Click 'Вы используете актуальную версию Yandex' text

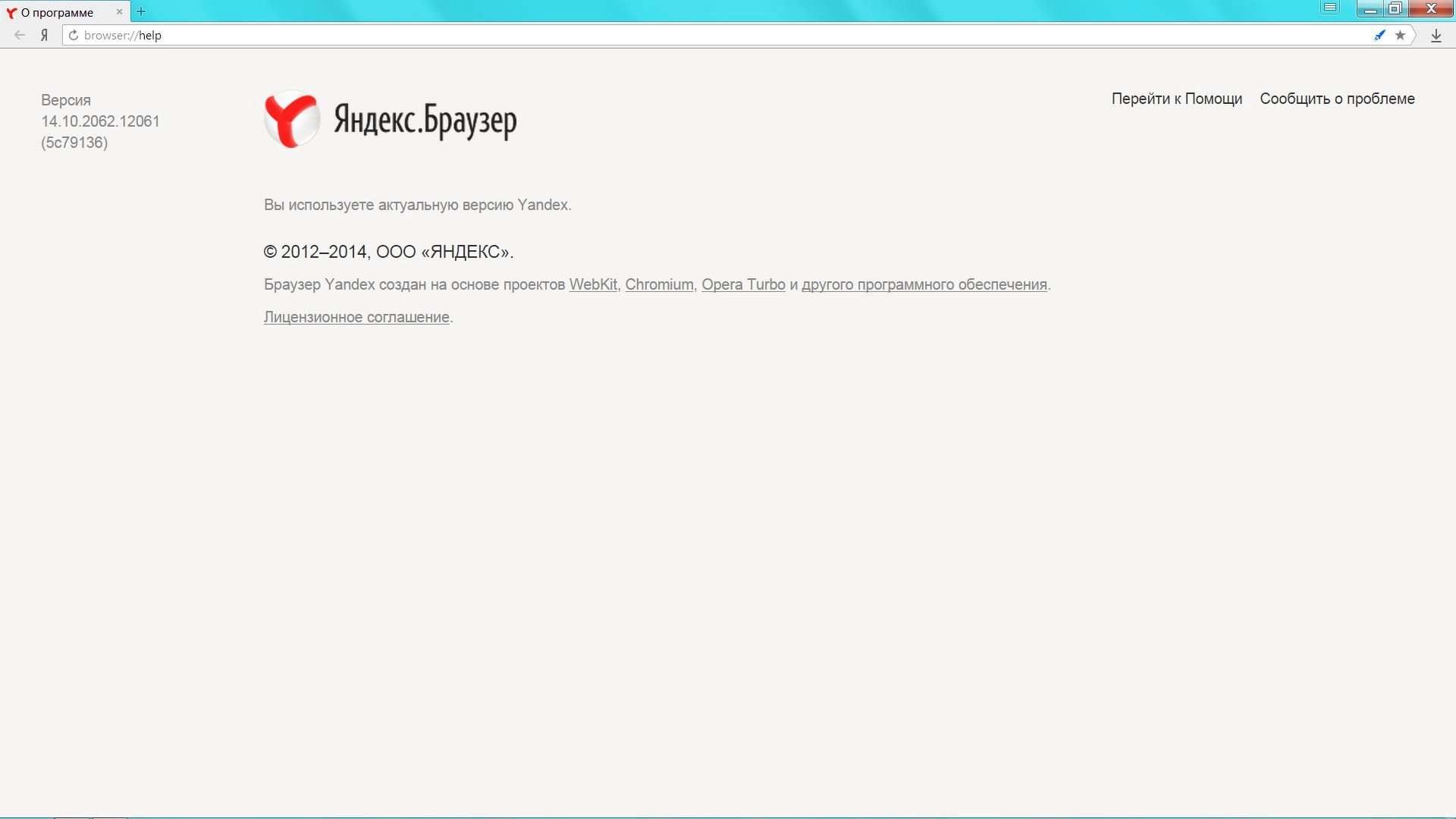[417, 205]
